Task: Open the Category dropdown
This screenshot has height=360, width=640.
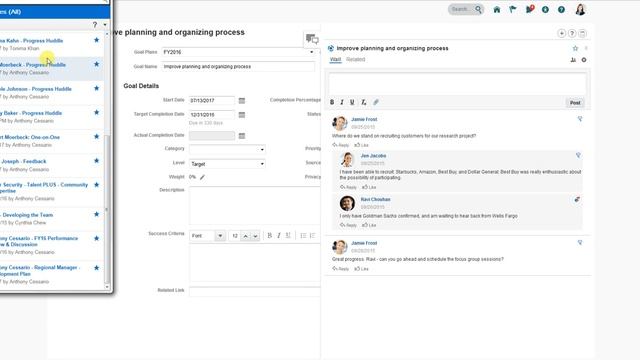Action: point(262,149)
